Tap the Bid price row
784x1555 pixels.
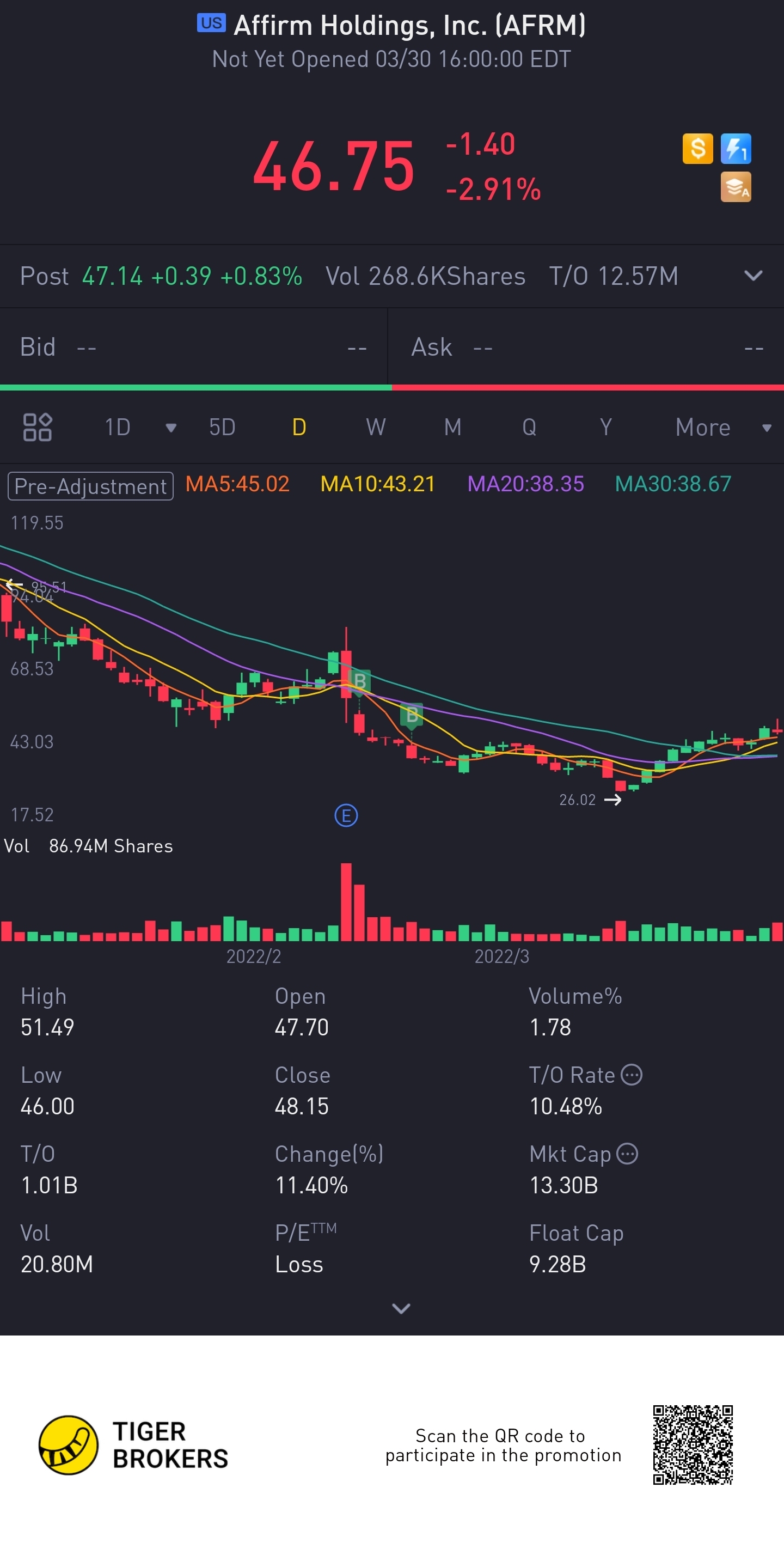[x=193, y=347]
